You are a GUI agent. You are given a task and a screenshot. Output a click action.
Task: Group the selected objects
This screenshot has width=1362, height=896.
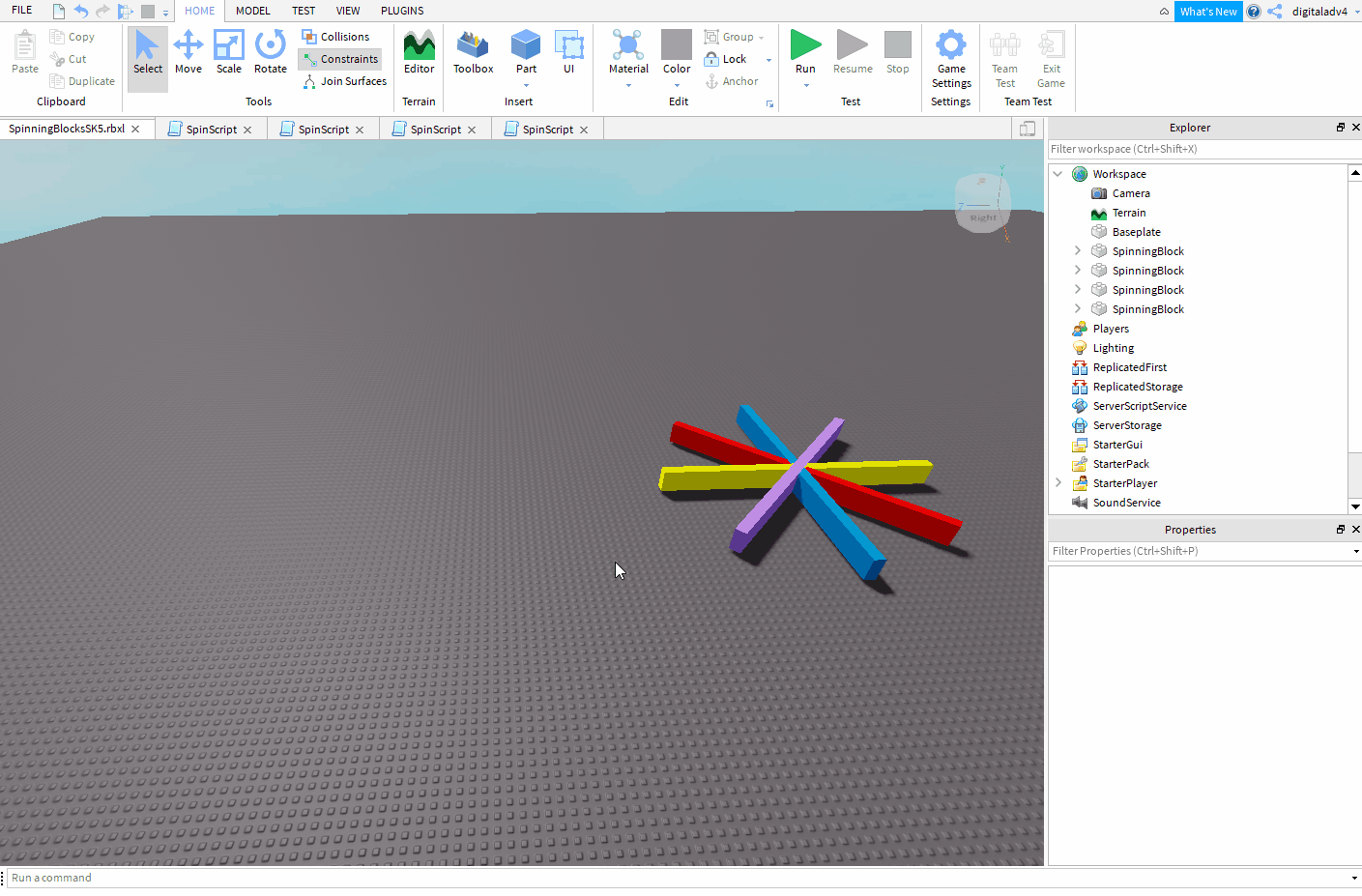[x=730, y=37]
